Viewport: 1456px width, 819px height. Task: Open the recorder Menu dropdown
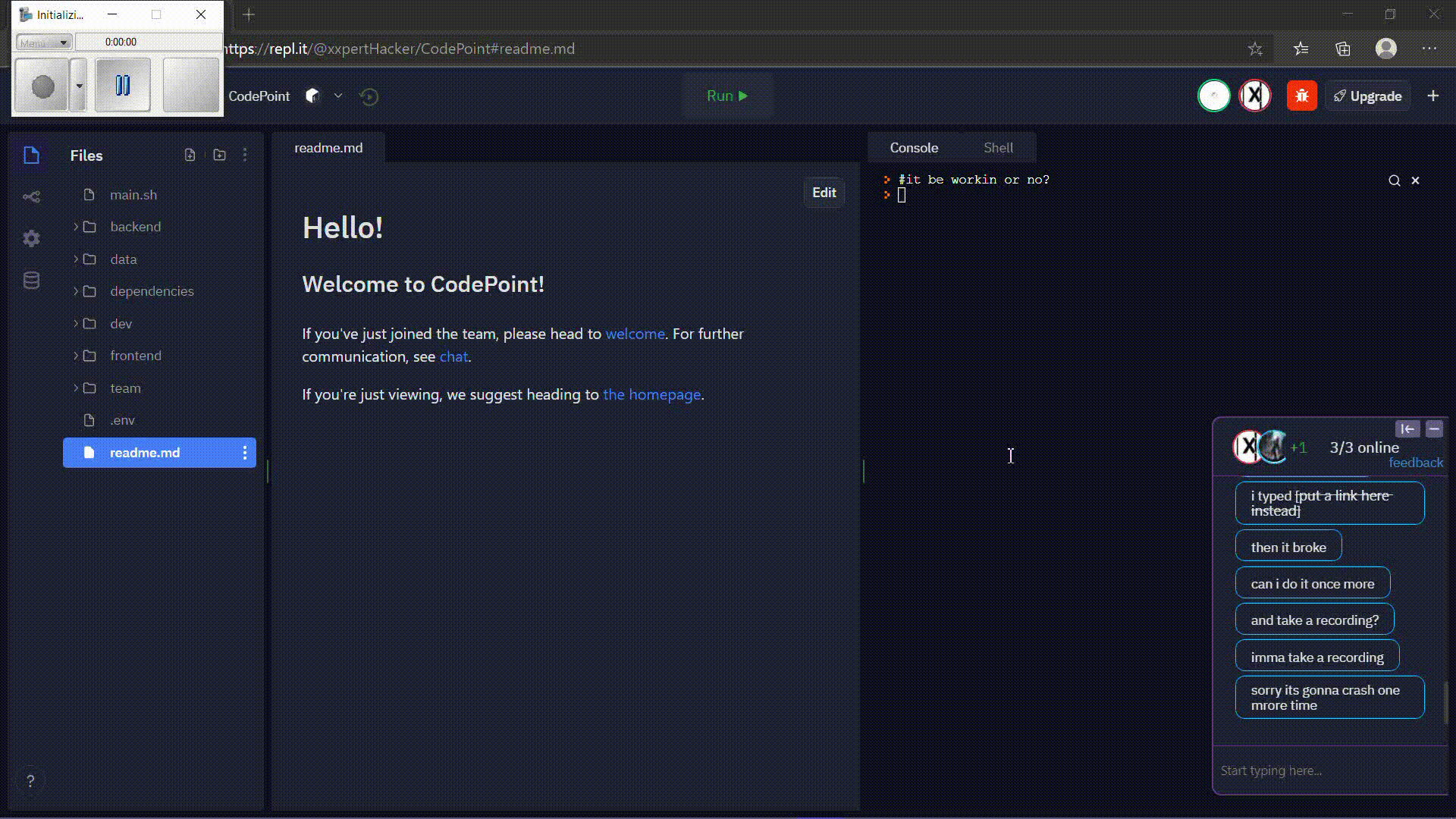pos(43,42)
